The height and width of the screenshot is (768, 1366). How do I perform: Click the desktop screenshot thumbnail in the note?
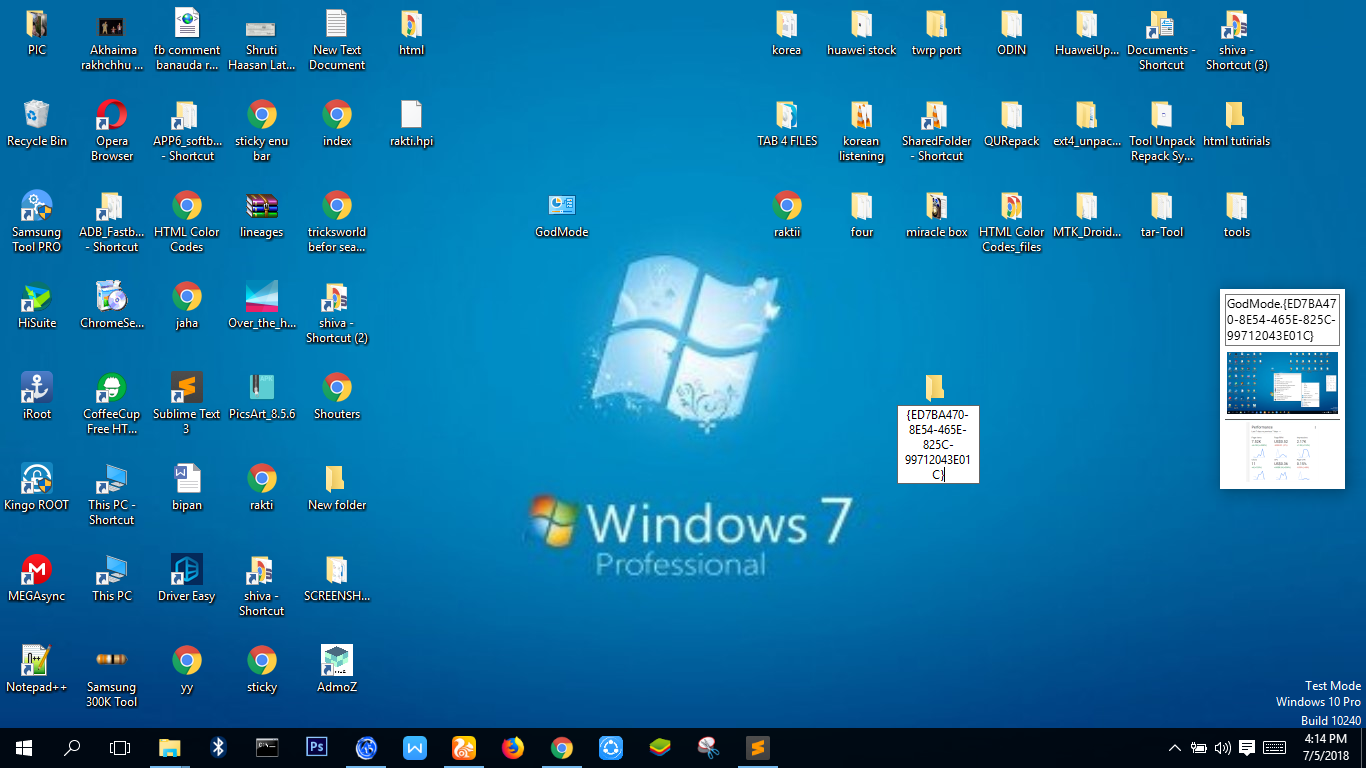click(1283, 383)
